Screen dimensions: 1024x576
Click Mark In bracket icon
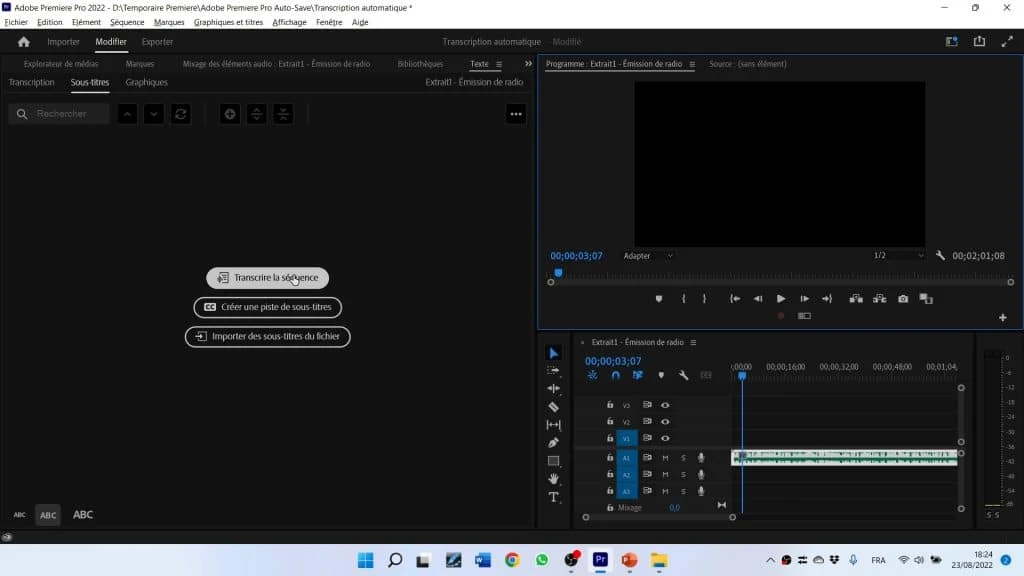click(684, 298)
